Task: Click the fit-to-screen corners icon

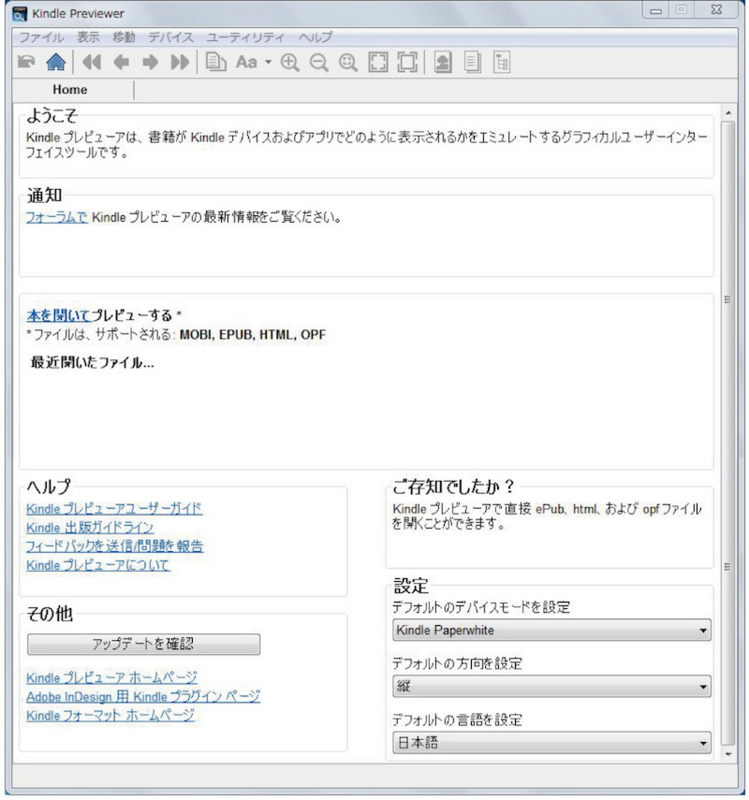Action: pos(378,62)
